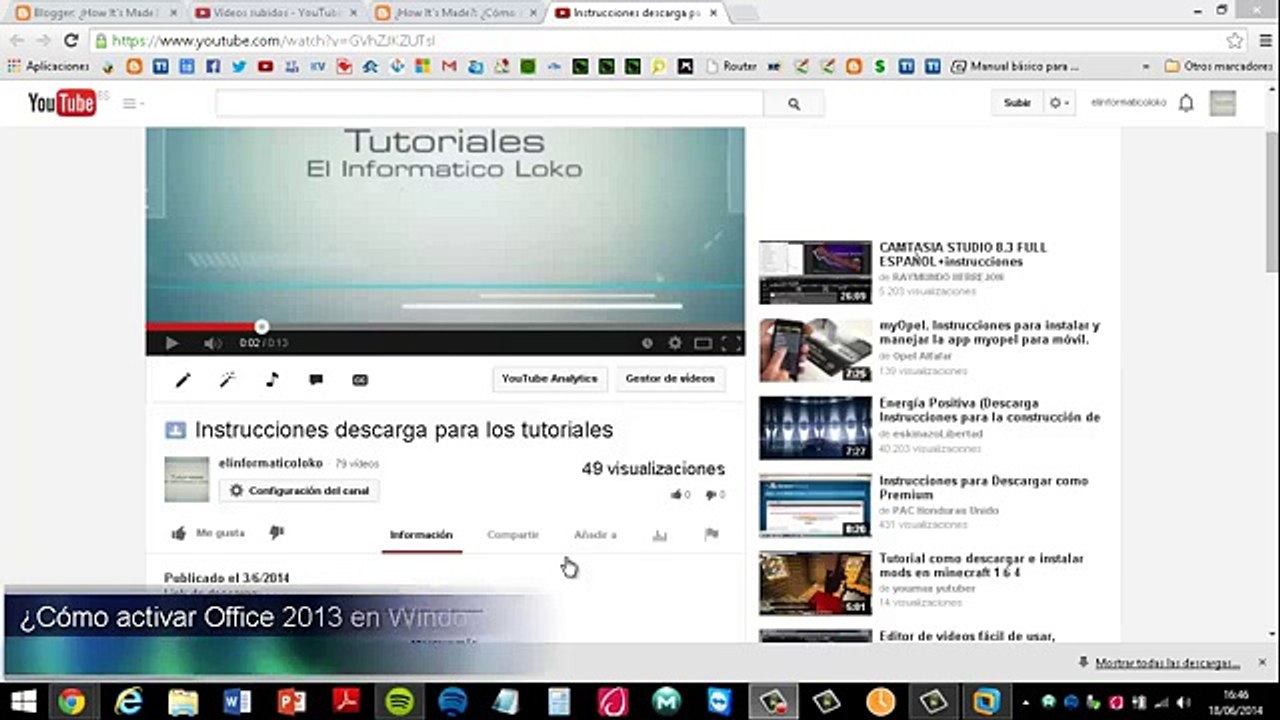The width and height of the screenshot is (1280, 720).
Task: Open Chrome from the taskbar
Action: tap(71, 701)
